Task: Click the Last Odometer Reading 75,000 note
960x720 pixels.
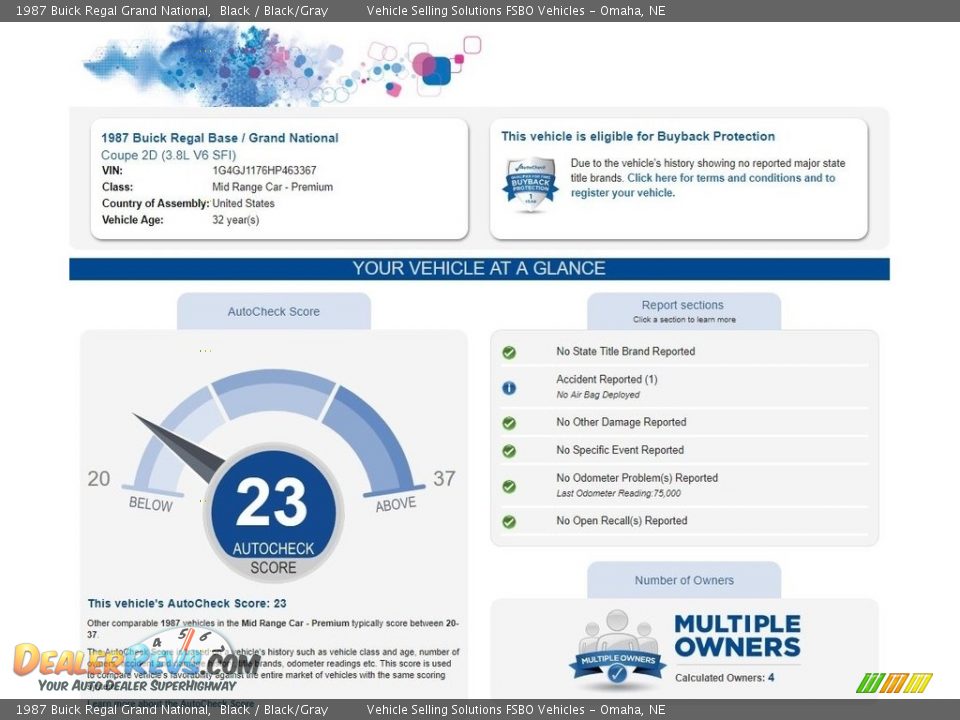Action: tap(618, 493)
